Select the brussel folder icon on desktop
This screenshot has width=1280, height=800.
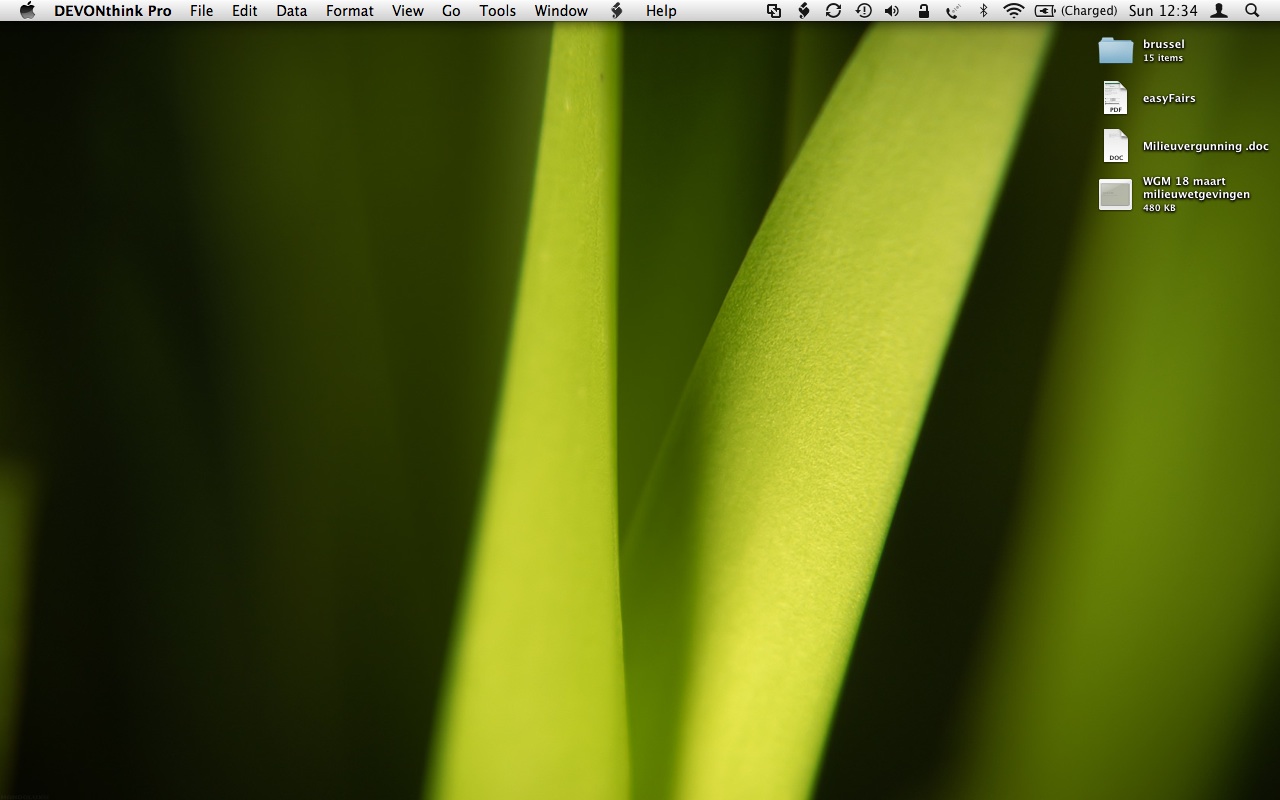(1115, 50)
